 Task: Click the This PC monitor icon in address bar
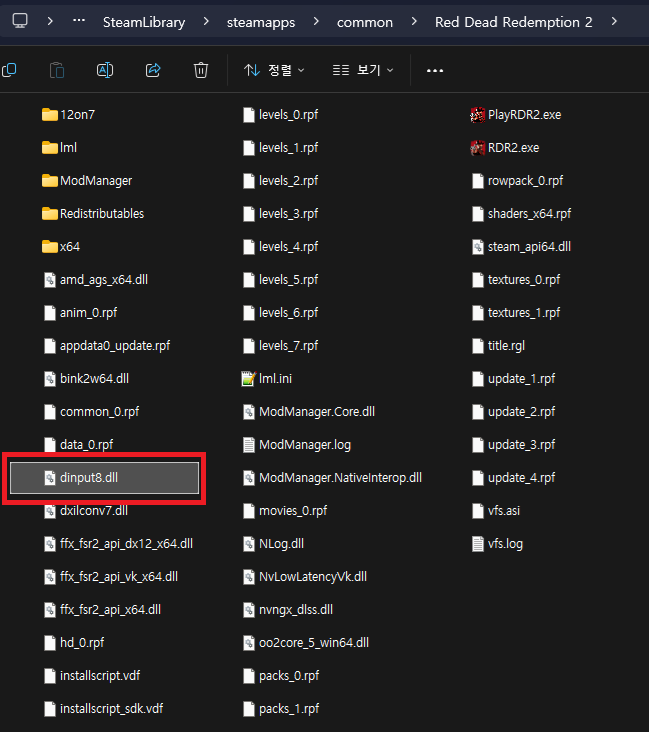[x=20, y=21]
